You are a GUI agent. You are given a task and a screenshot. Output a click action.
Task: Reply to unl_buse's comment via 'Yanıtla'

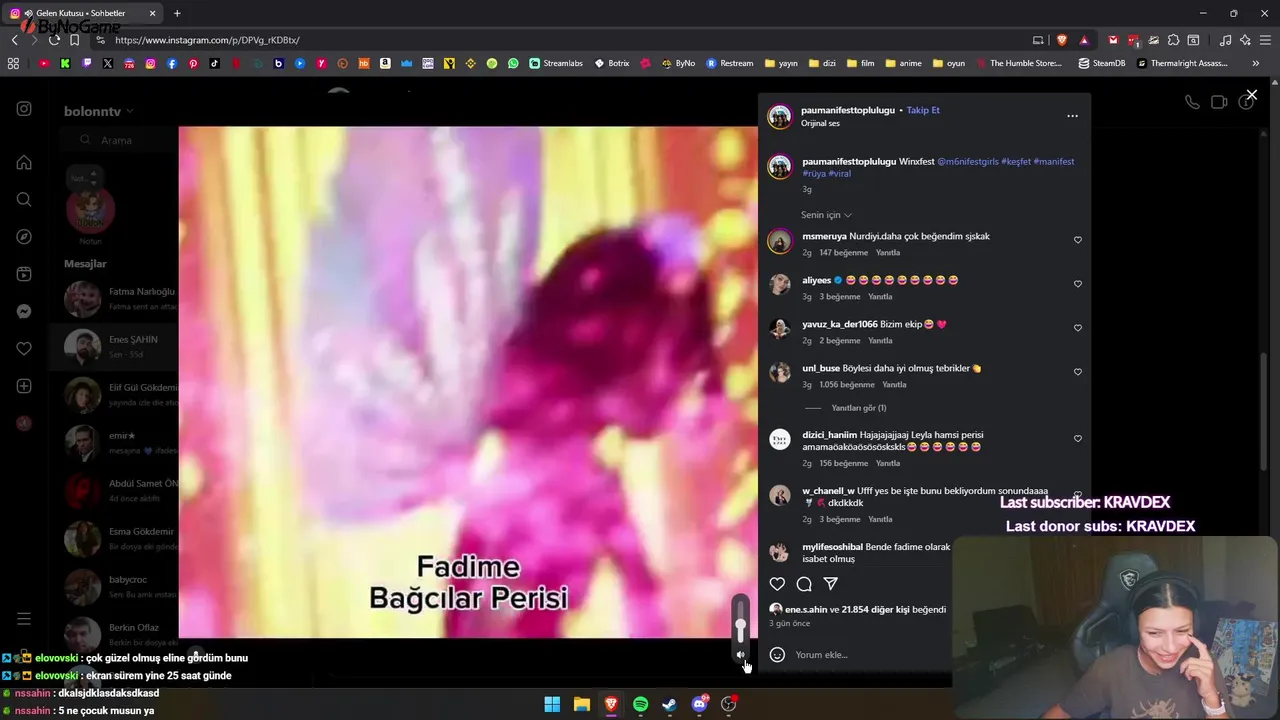[894, 385]
